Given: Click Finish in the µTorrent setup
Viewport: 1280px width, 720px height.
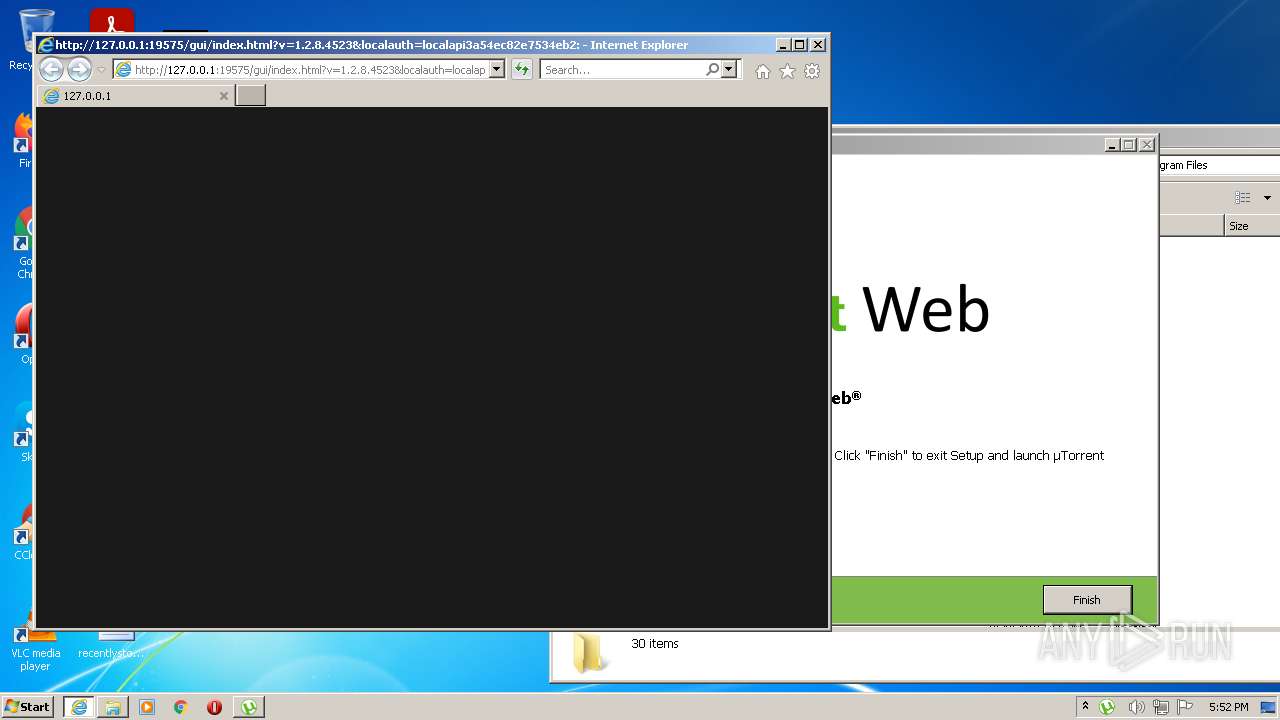Looking at the screenshot, I should tap(1087, 600).
